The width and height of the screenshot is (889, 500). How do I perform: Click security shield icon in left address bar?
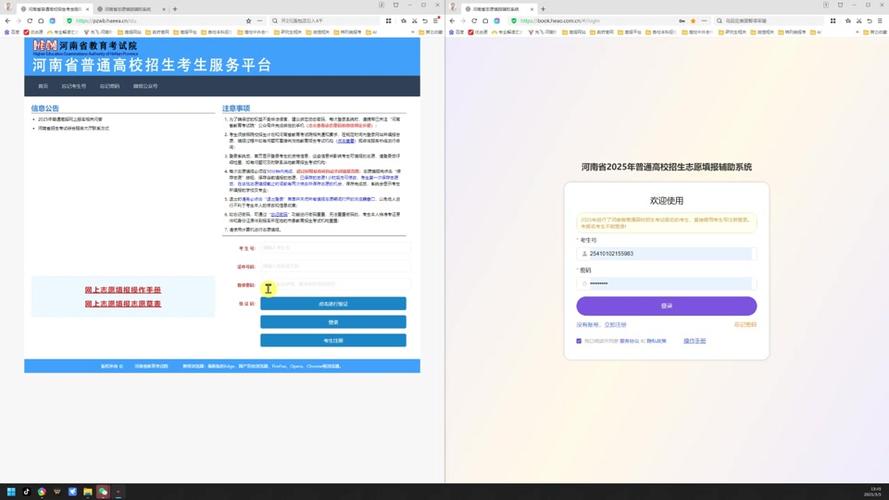tap(70, 21)
